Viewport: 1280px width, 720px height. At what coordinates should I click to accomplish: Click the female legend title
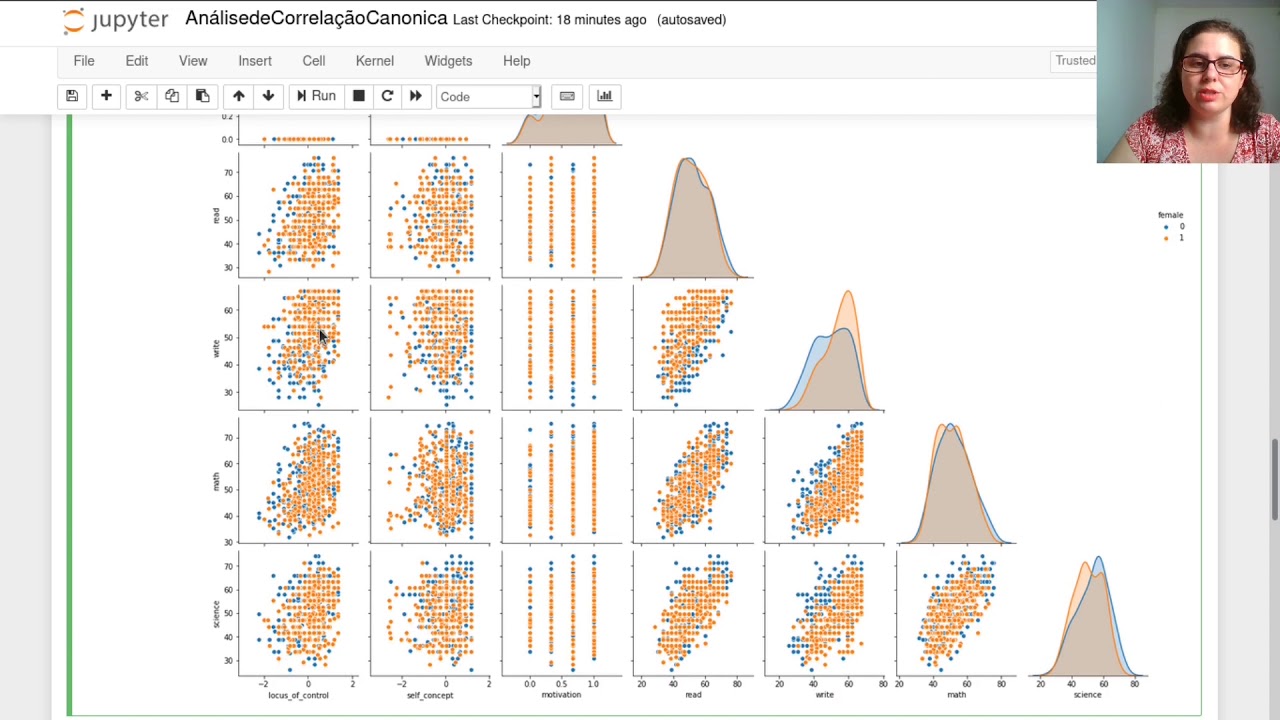point(1170,215)
